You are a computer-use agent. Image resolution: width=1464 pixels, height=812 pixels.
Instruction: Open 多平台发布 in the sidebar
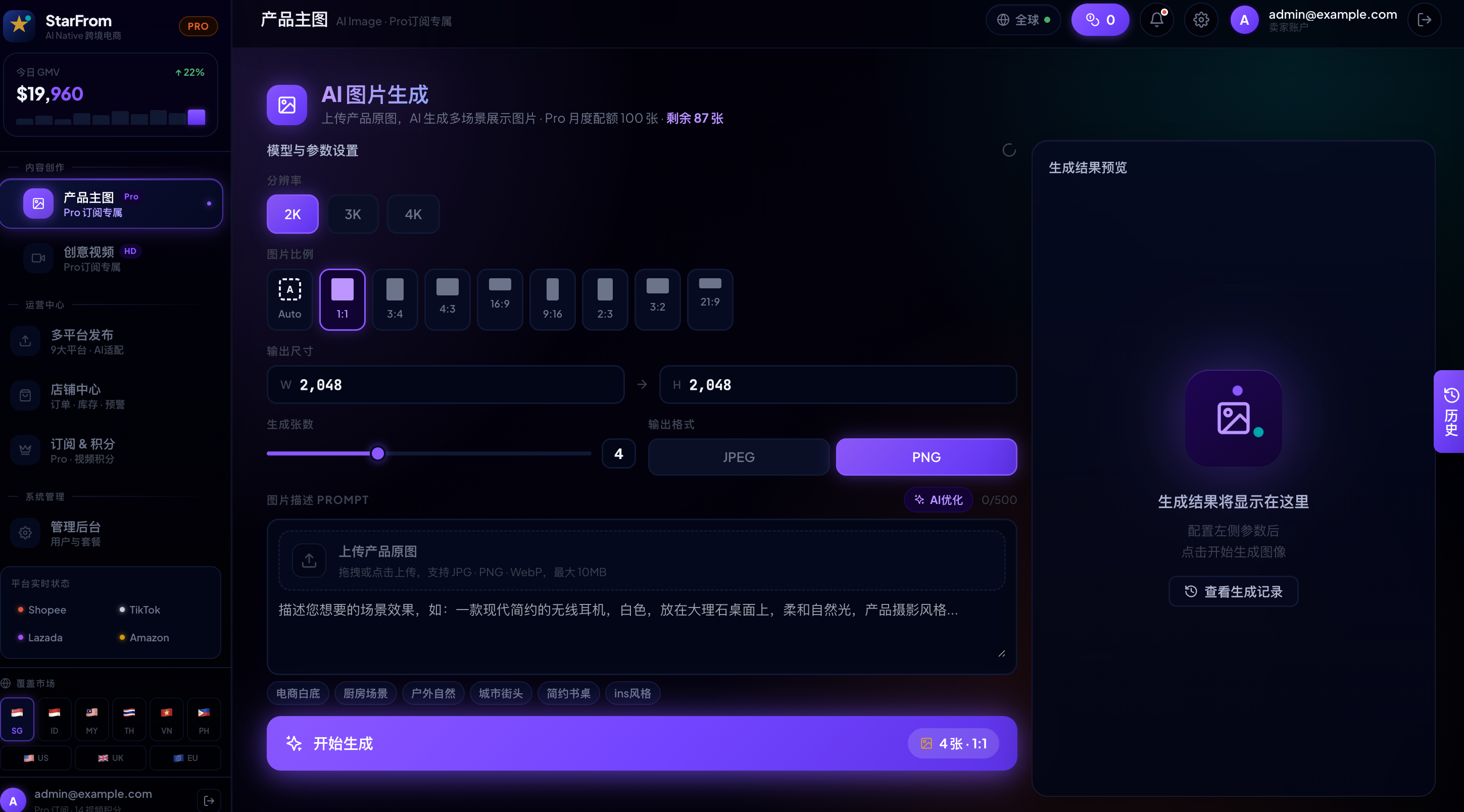pos(111,341)
